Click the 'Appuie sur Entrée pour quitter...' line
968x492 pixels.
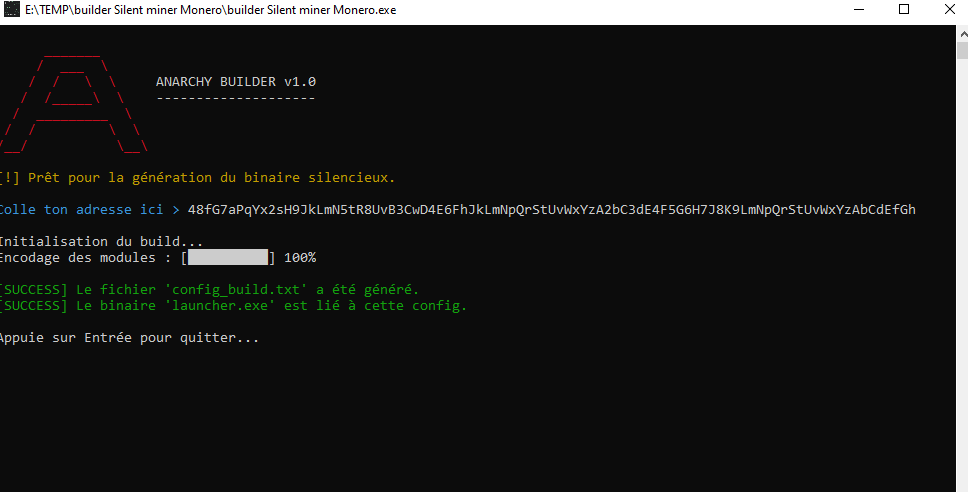pos(130,338)
